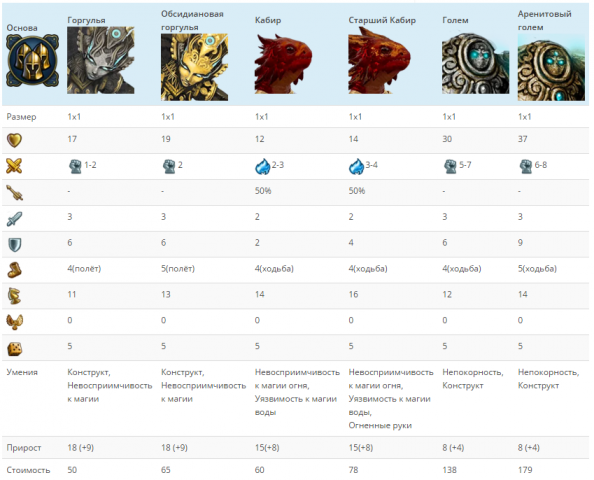Select the Умения row label
The image size is (594, 480).
(22, 372)
